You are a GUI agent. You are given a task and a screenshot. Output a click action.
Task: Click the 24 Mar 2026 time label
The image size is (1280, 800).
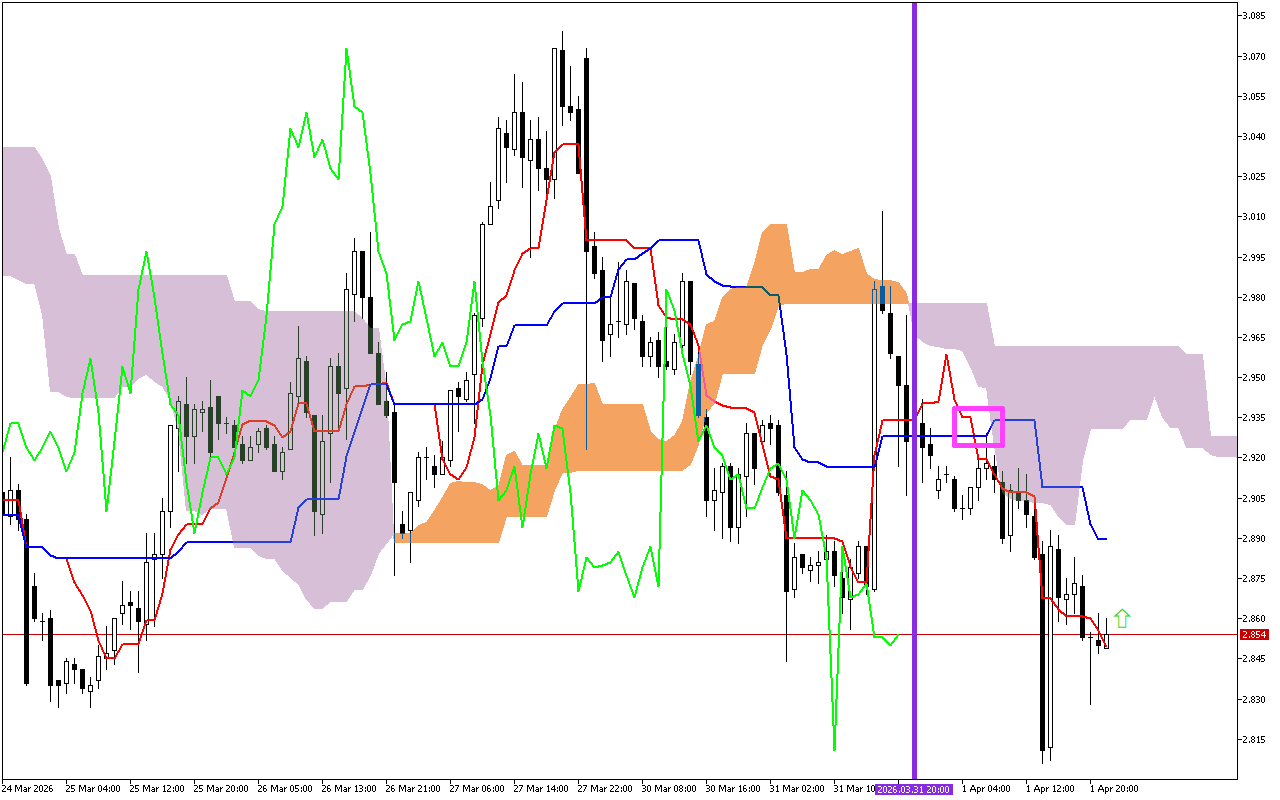[x=28, y=788]
